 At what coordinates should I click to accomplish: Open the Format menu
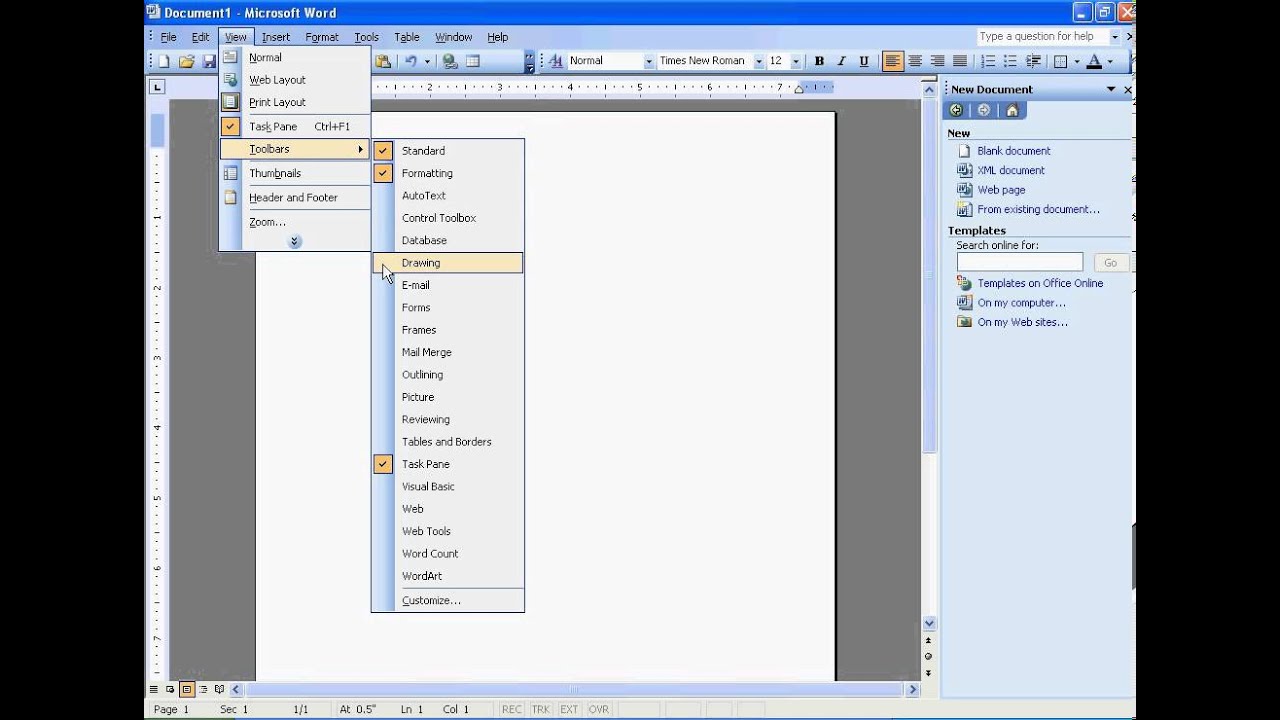click(322, 37)
